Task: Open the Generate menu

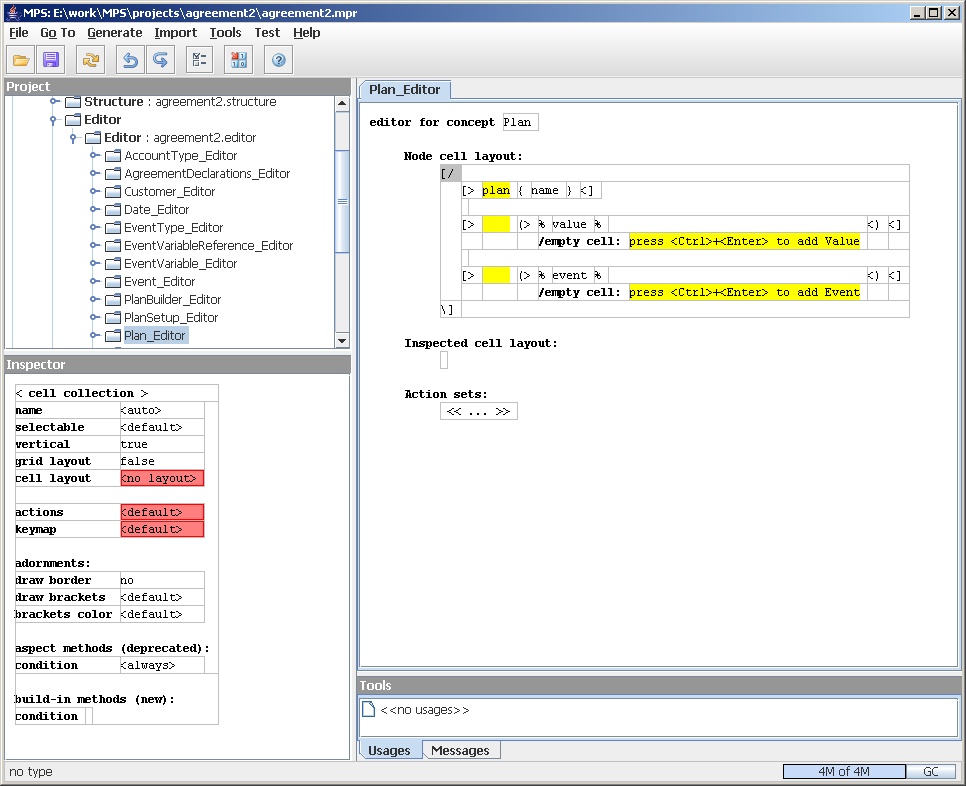Action: click(114, 33)
